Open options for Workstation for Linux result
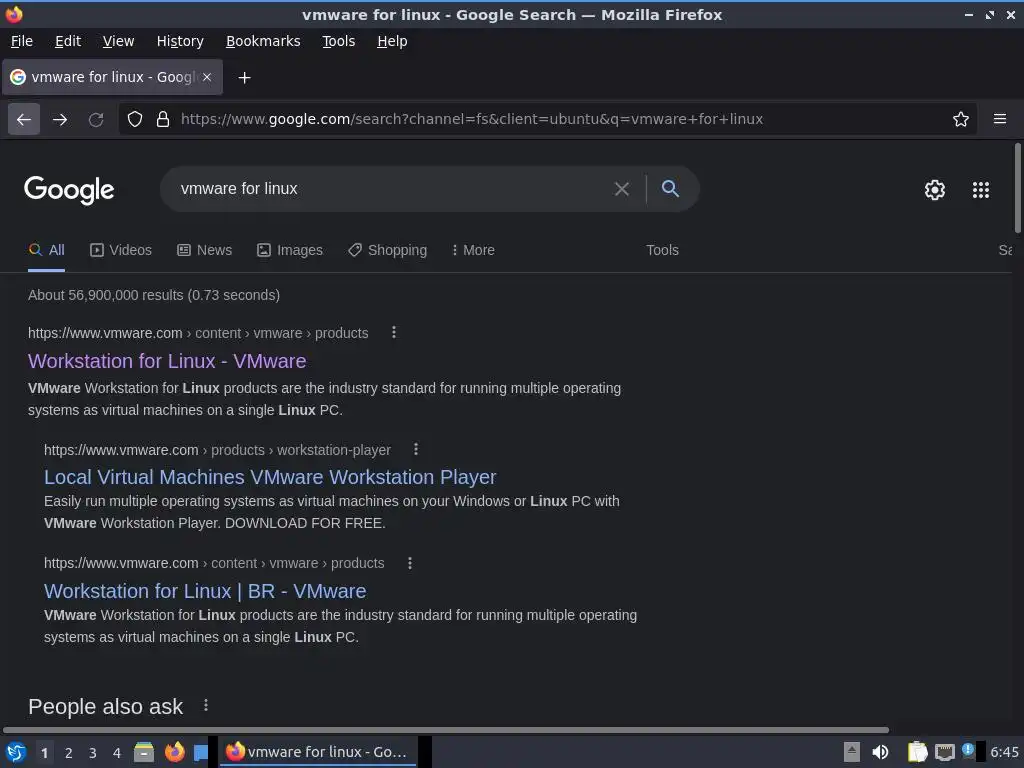Screen dimensions: 1024x768 [394, 332]
